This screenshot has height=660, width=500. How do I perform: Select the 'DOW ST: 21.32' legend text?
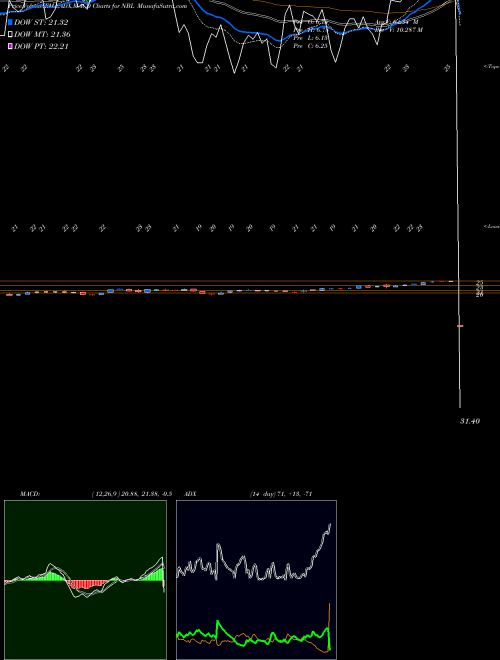(41, 22)
